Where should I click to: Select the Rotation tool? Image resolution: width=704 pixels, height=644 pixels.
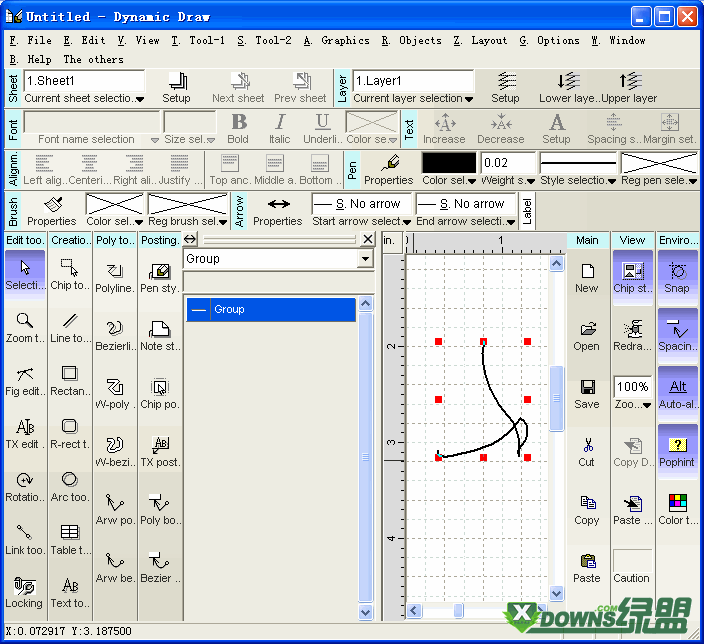point(25,487)
